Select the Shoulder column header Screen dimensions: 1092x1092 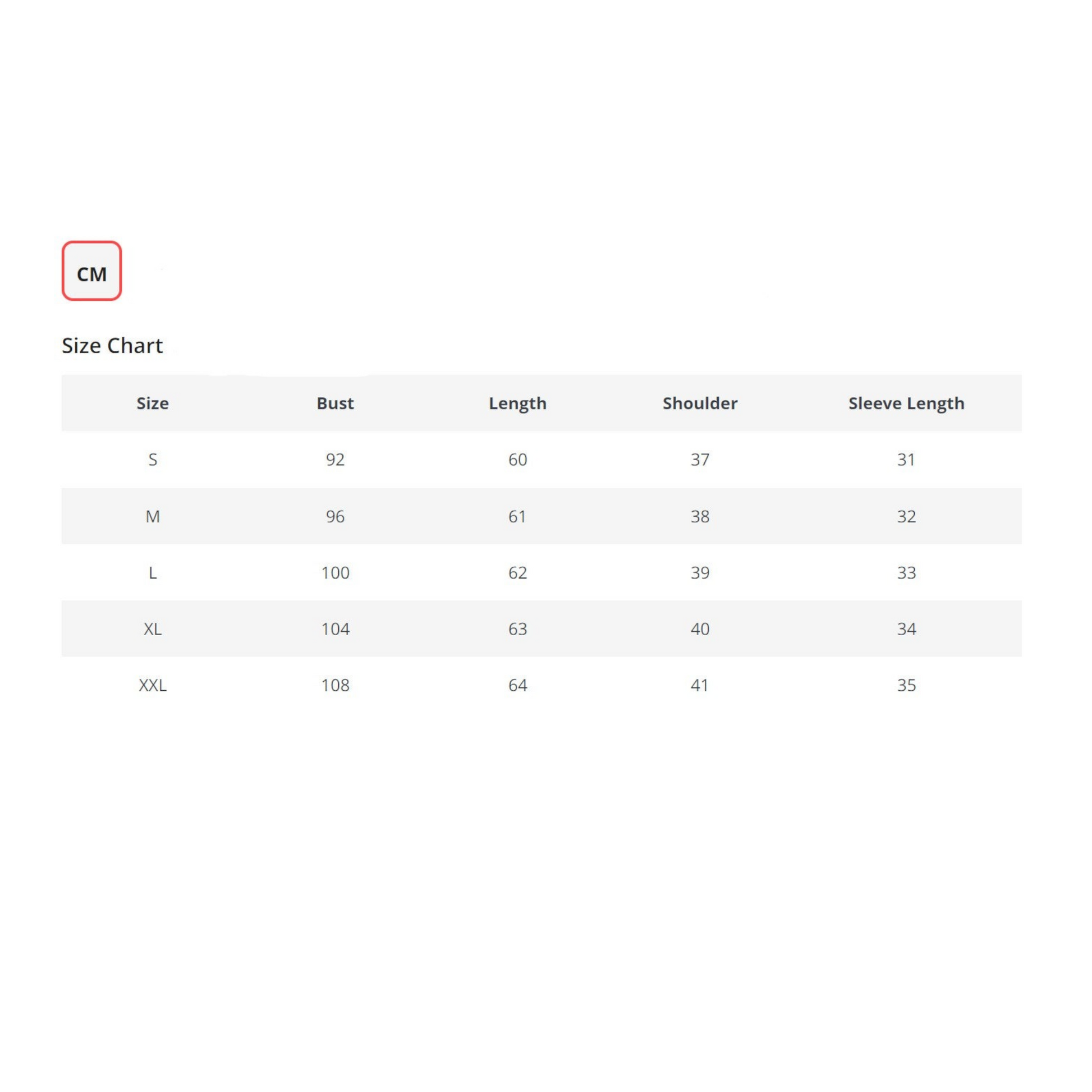(x=700, y=403)
